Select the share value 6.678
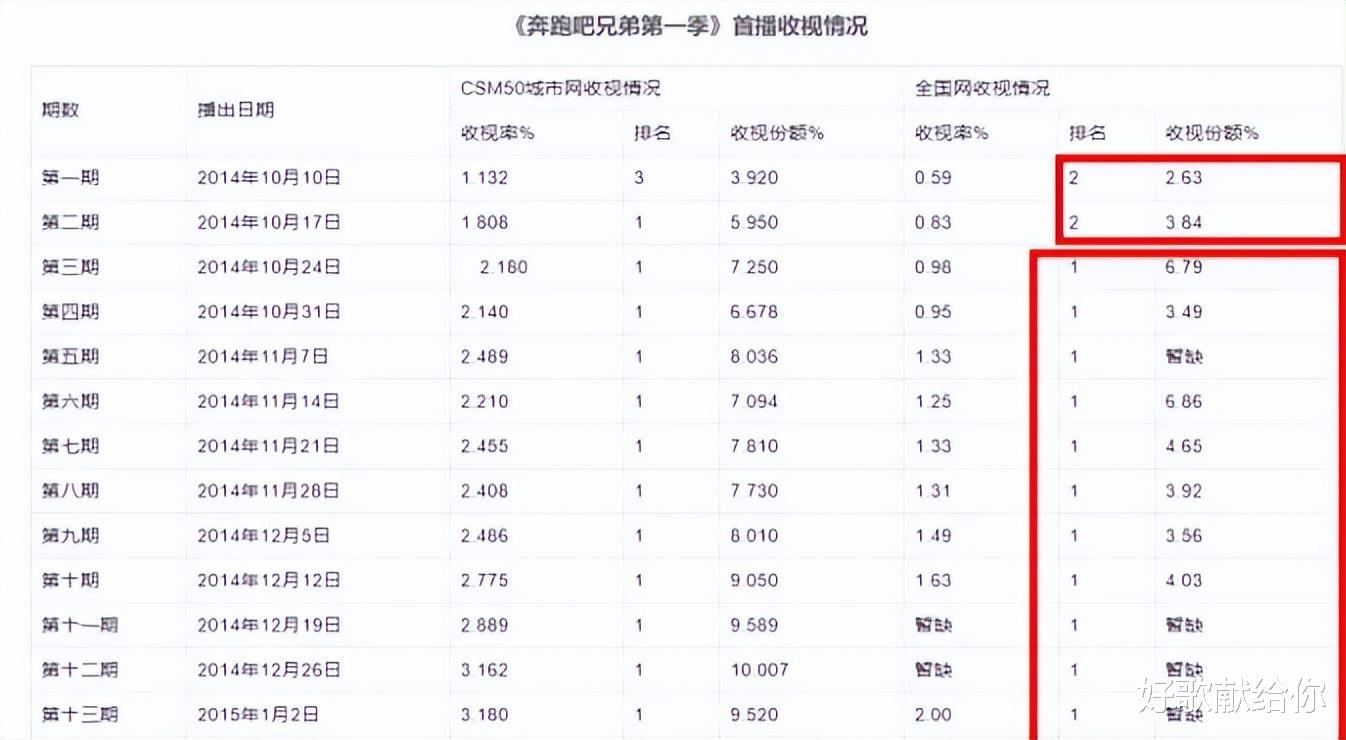This screenshot has width=1346, height=740. (754, 312)
